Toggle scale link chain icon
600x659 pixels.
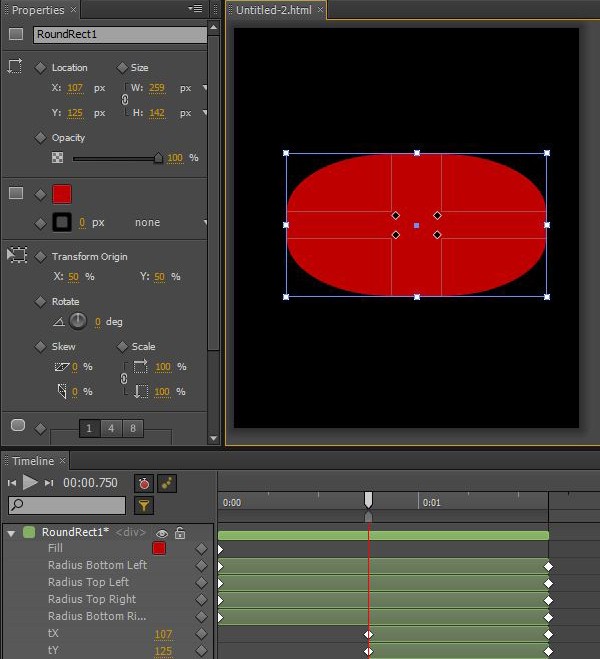pyautogui.click(x=125, y=379)
